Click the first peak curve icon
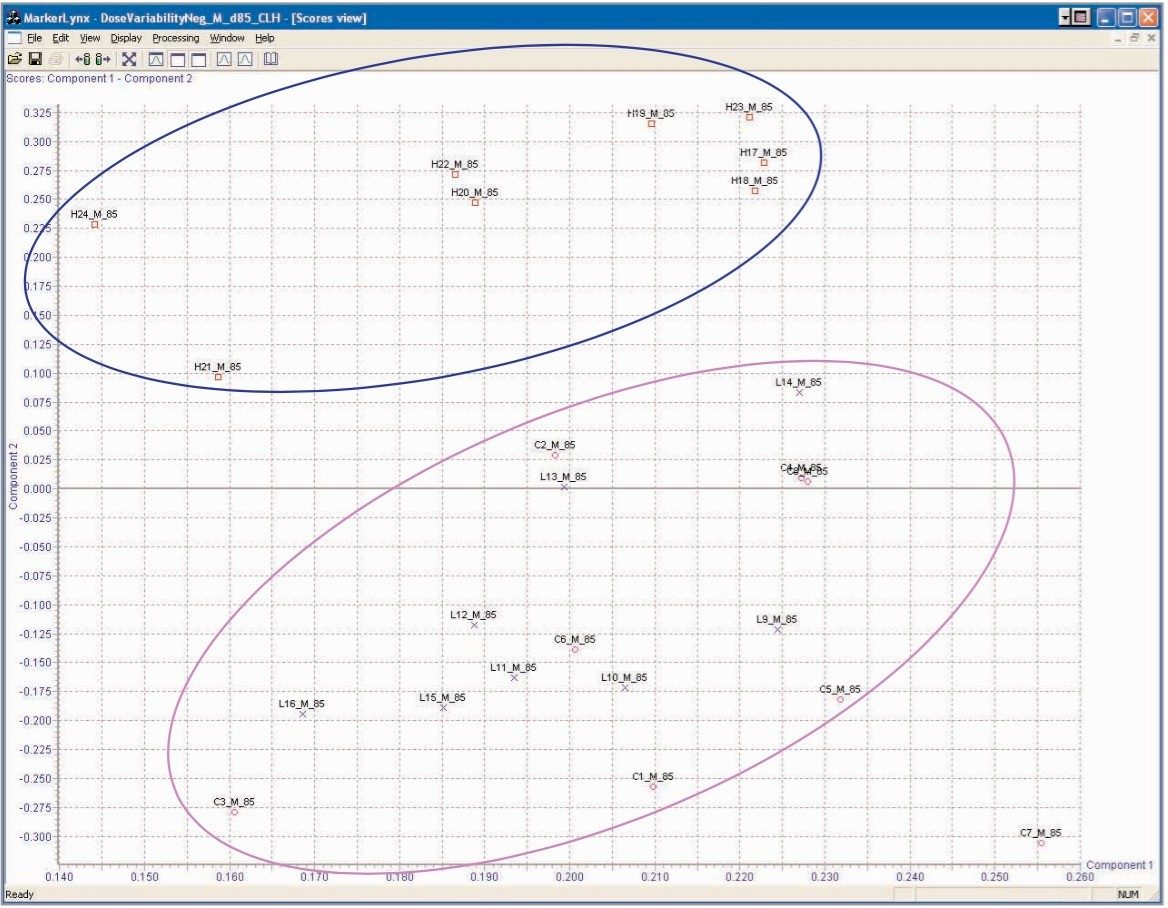The width and height of the screenshot is (1168, 908). pos(224,59)
